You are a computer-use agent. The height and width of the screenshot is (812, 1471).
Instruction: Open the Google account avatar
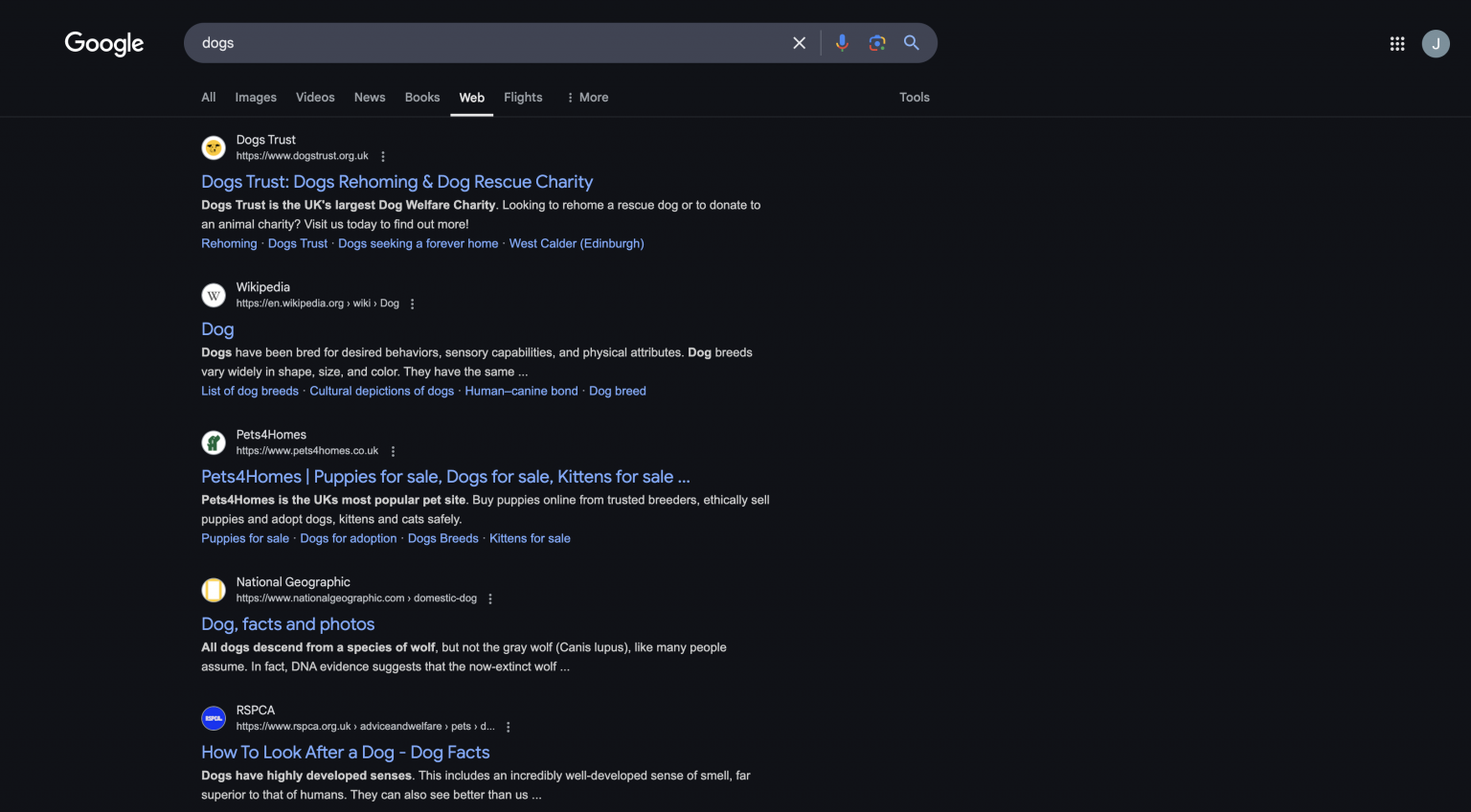pos(1435,43)
